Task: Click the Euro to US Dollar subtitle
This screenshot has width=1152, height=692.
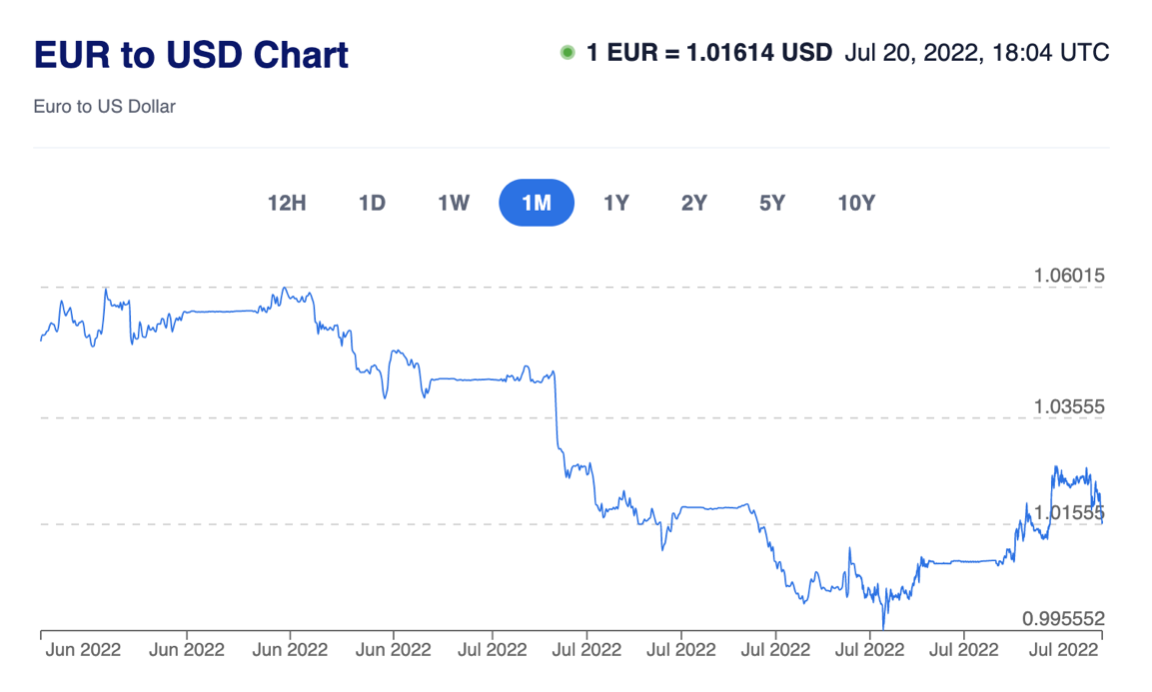Action: (104, 106)
